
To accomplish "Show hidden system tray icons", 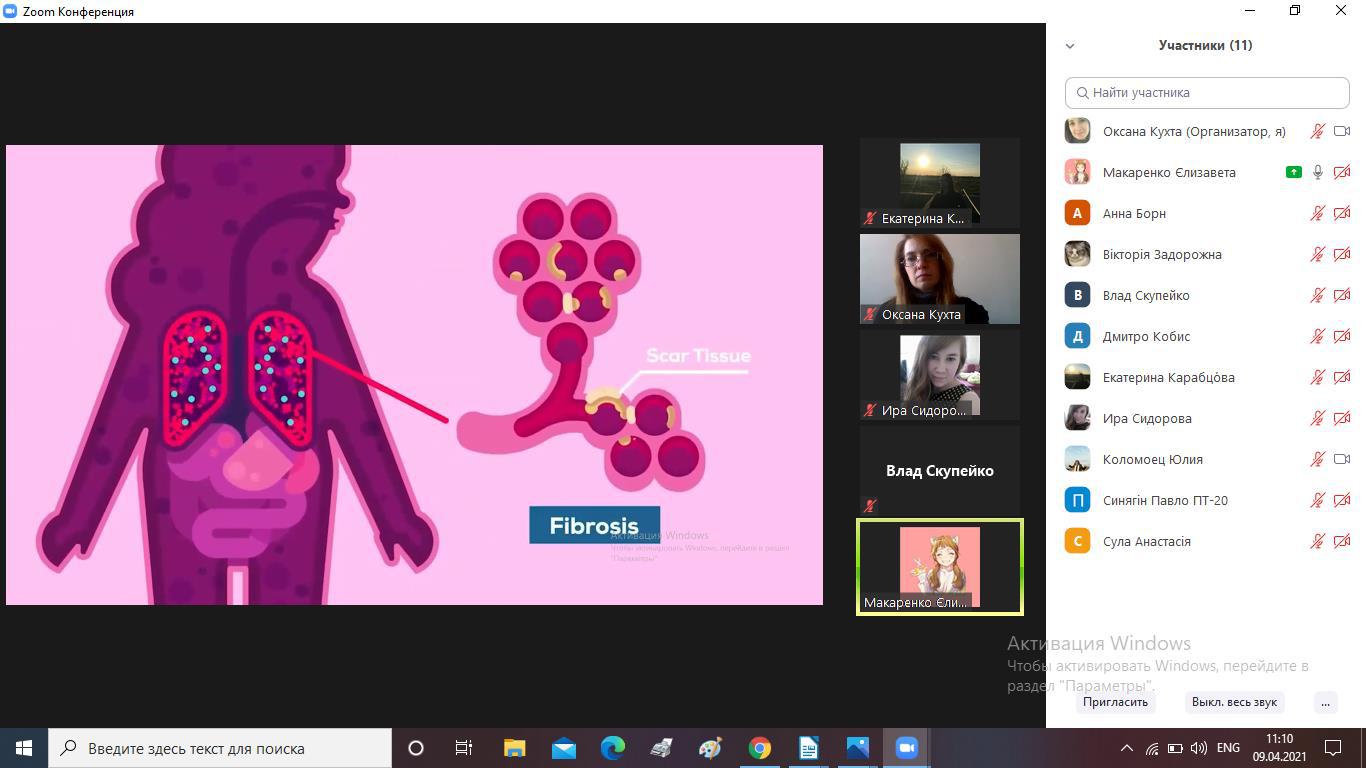I will [1126, 748].
